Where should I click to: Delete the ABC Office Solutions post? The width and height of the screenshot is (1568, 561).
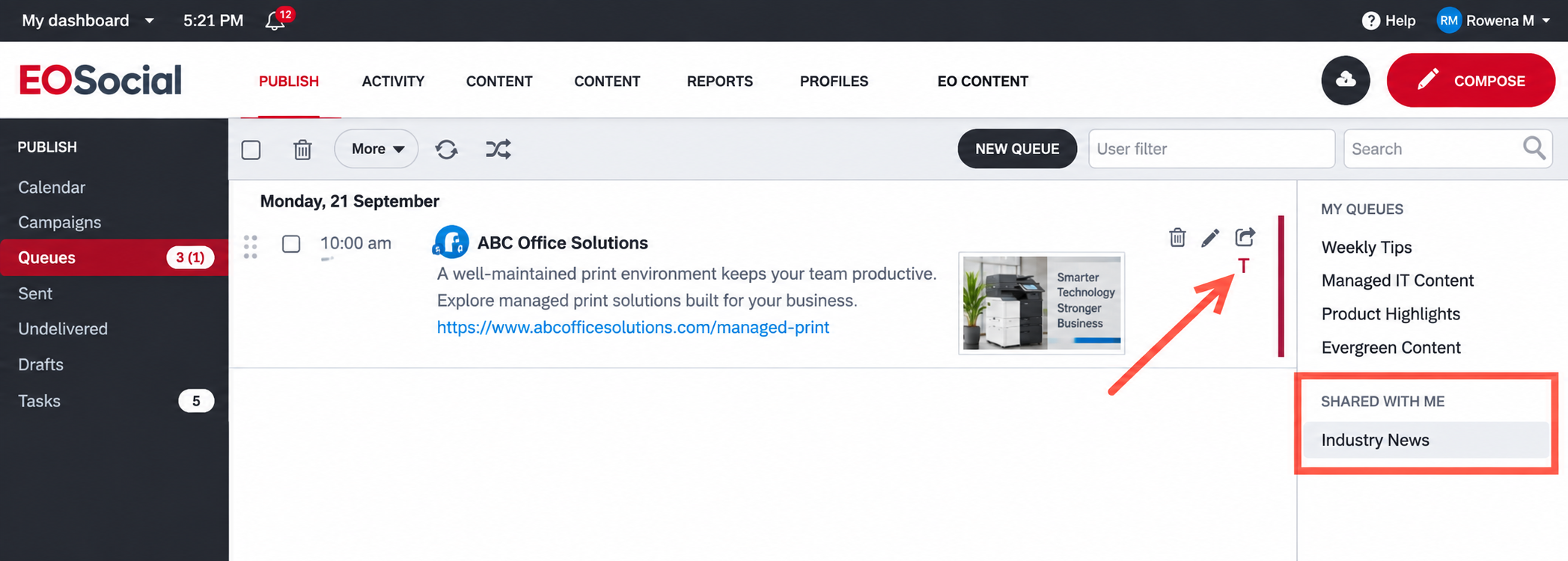(1177, 237)
